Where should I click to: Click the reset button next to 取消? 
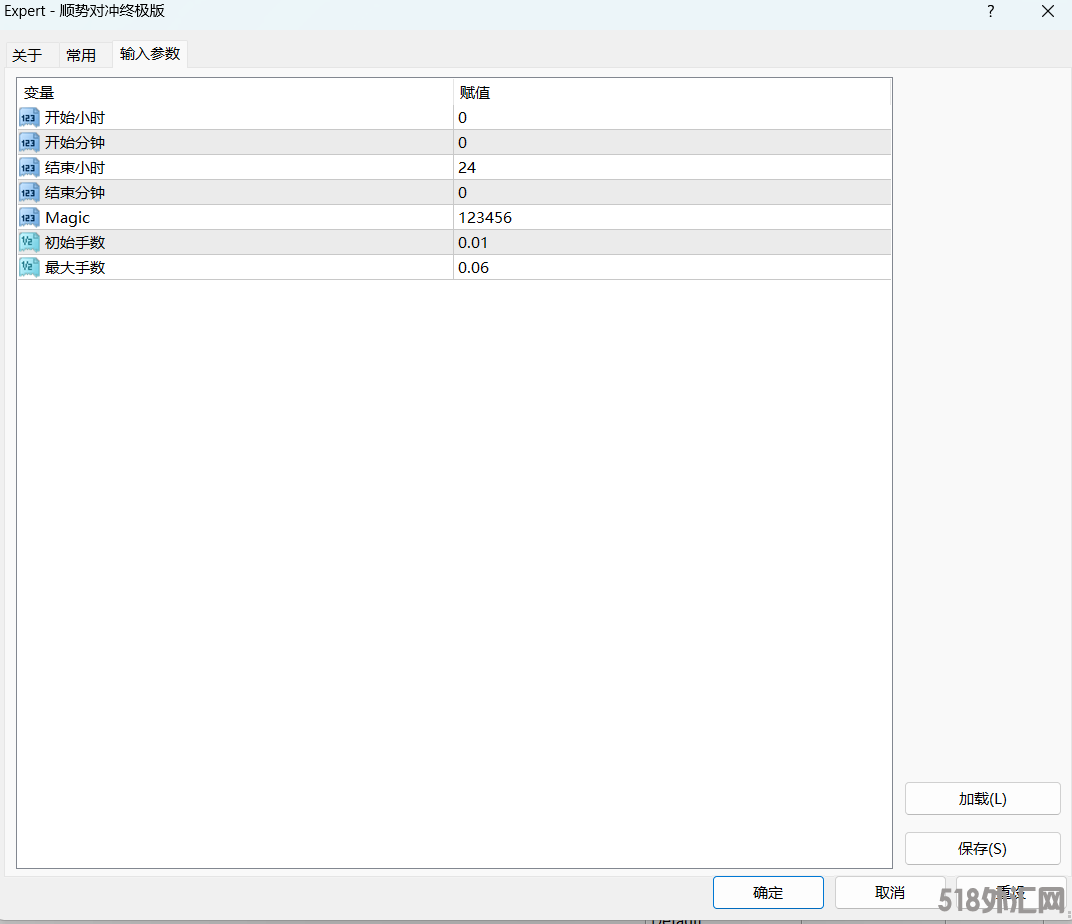[x=1010, y=892]
